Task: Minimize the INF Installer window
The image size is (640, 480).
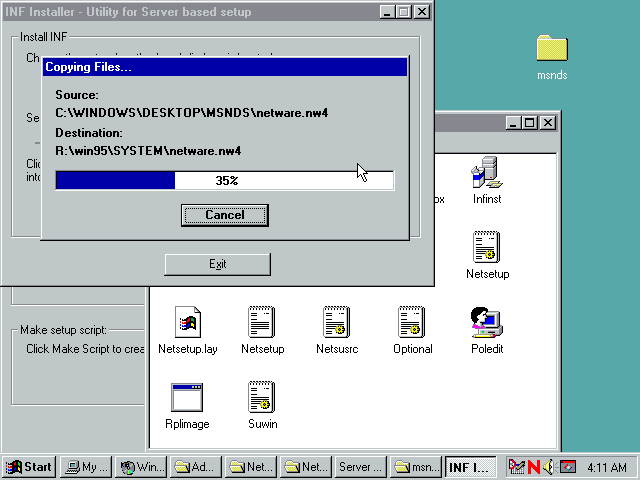Action: (387, 12)
